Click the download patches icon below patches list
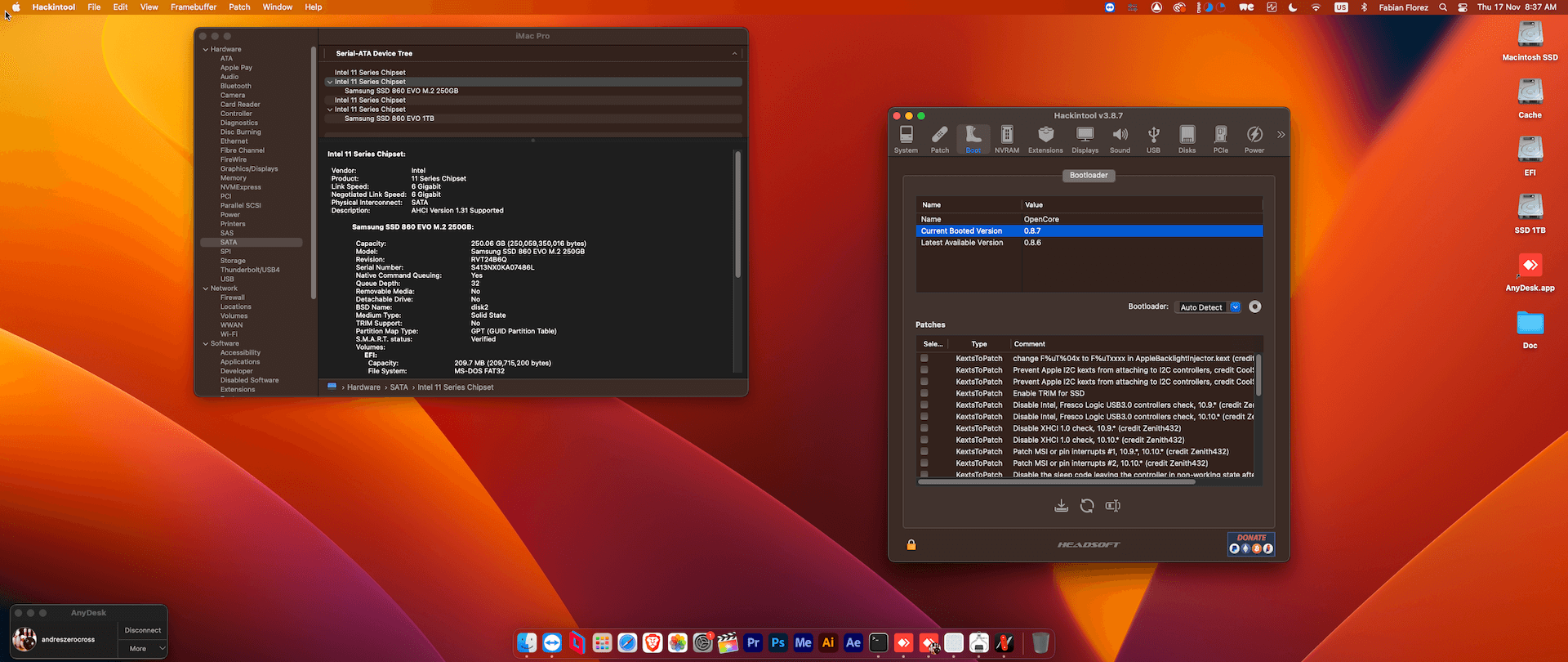The height and width of the screenshot is (662, 1568). [x=1061, y=506]
